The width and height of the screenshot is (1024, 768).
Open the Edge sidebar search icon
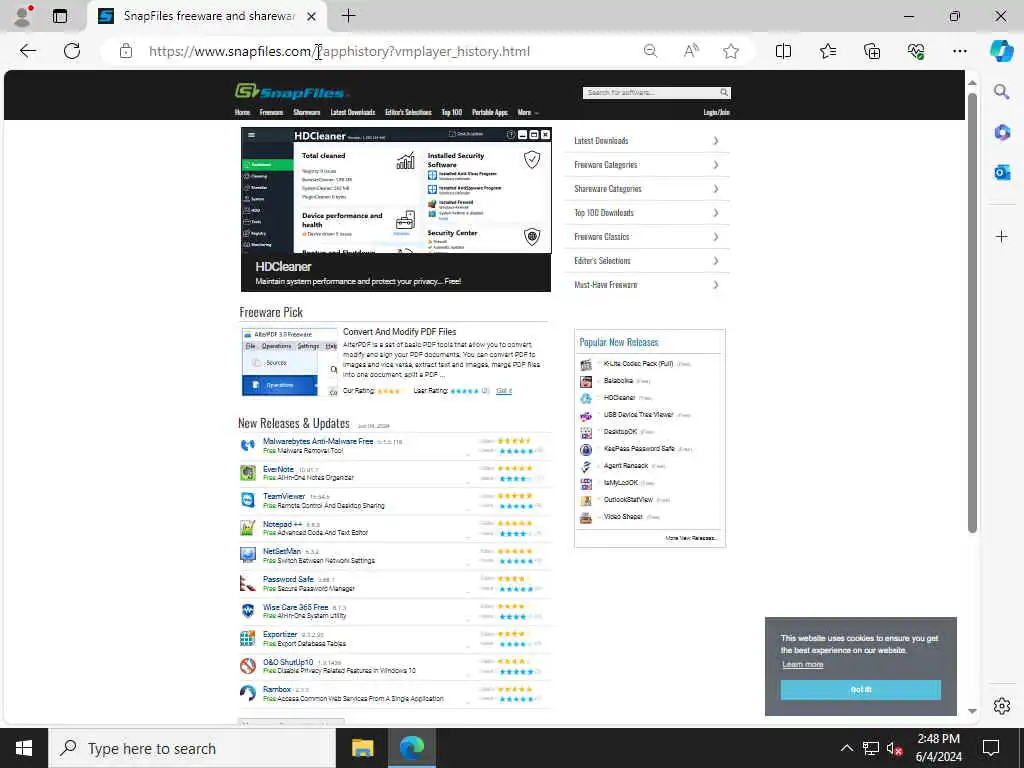(1002, 91)
